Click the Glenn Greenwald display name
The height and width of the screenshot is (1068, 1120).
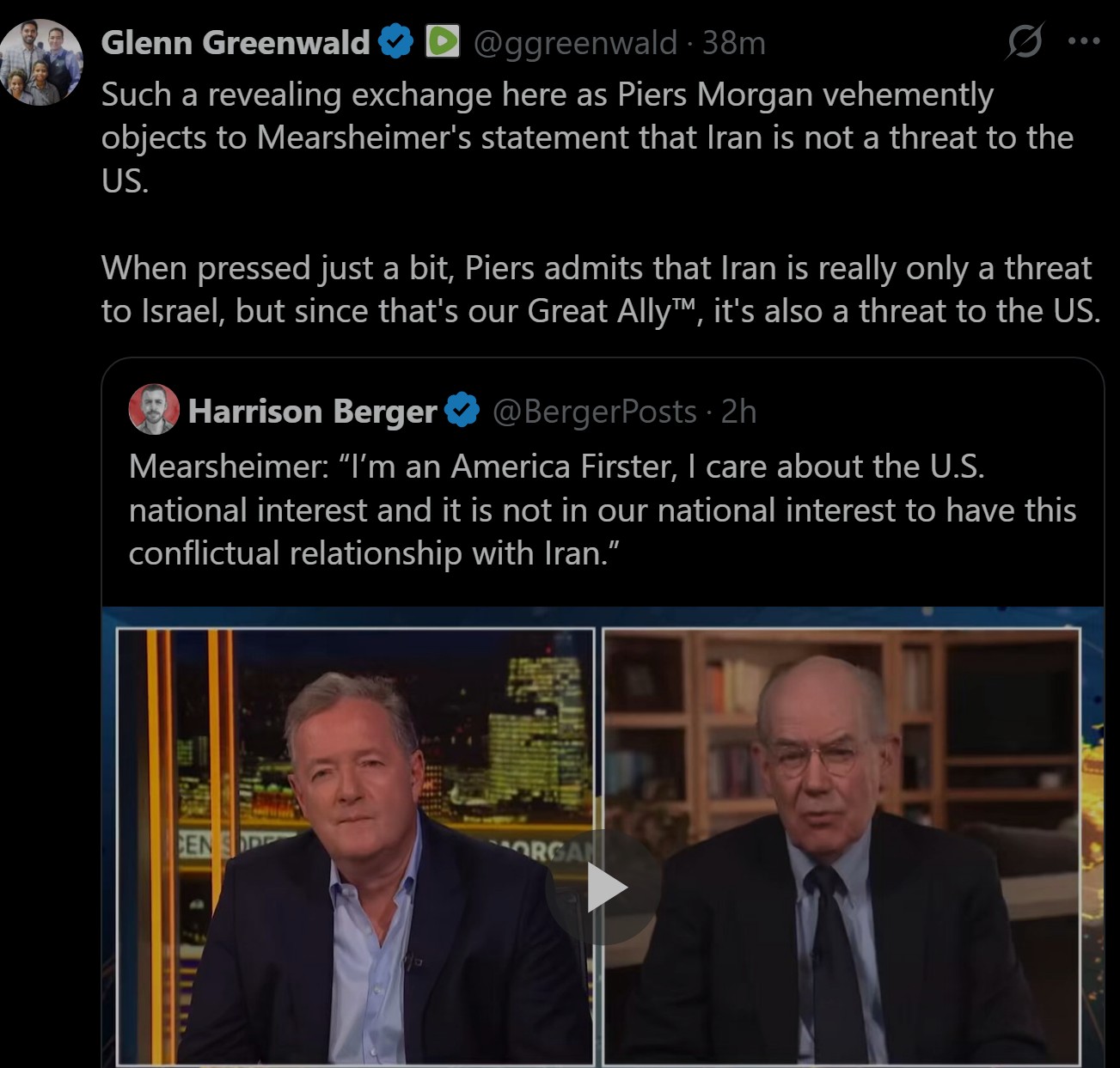pyautogui.click(x=236, y=42)
